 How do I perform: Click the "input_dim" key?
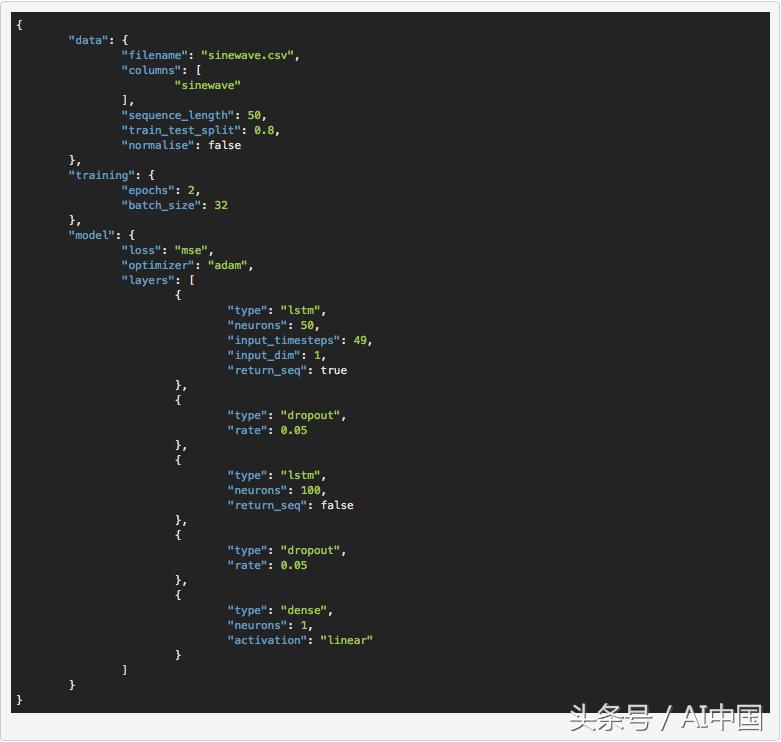coord(264,355)
